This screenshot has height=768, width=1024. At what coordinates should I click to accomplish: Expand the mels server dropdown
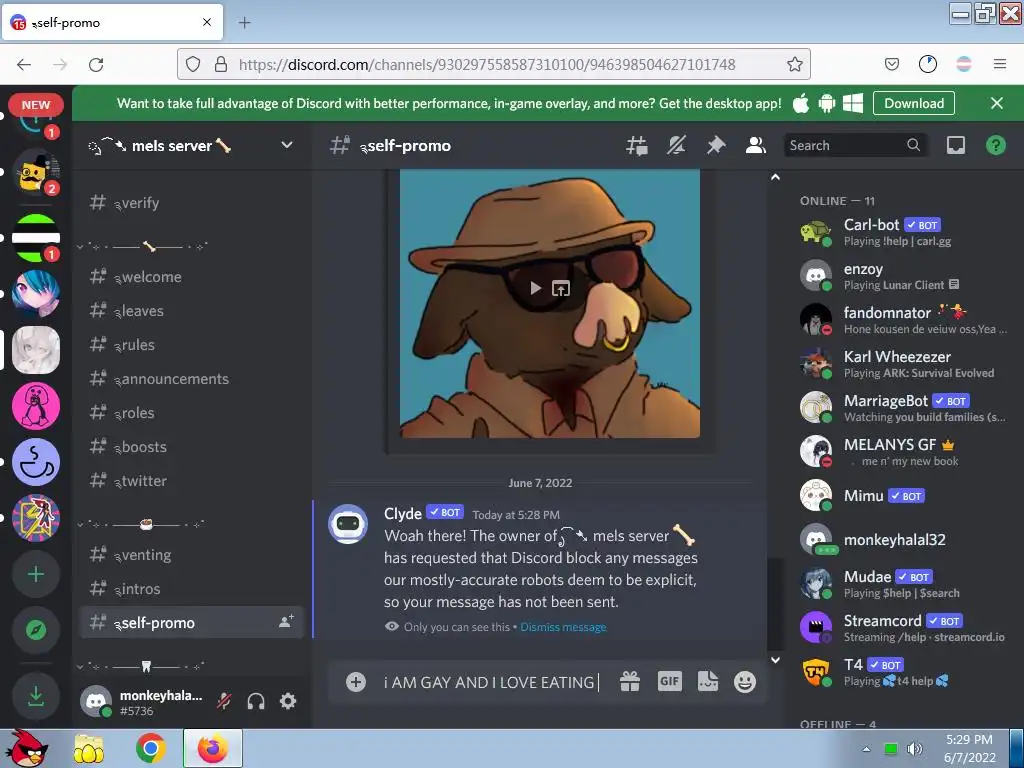tap(287, 145)
